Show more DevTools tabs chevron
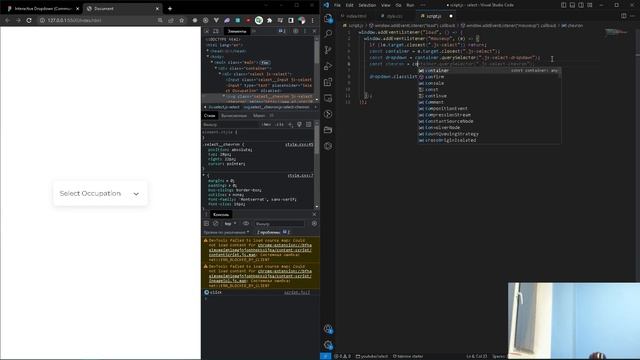This screenshot has width=640, height=360. click(254, 31)
